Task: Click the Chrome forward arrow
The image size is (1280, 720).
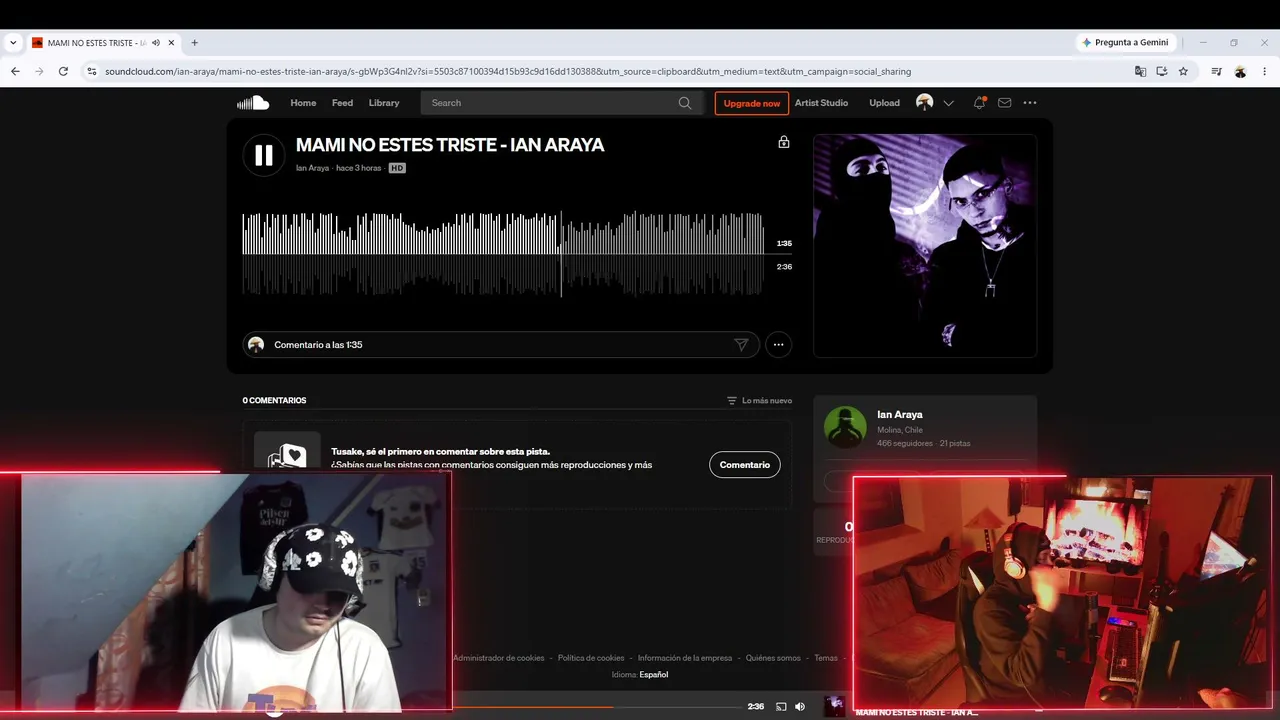Action: pyautogui.click(x=39, y=71)
